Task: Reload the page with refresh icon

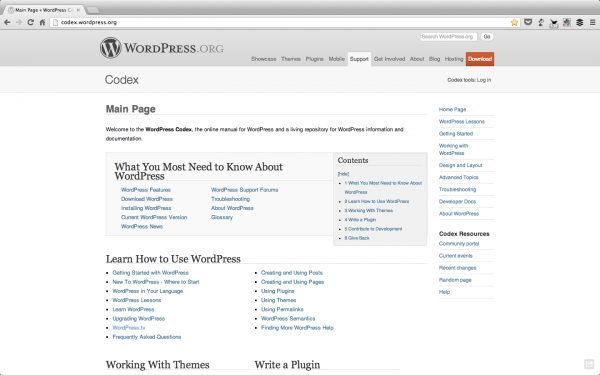Action: 31,23
